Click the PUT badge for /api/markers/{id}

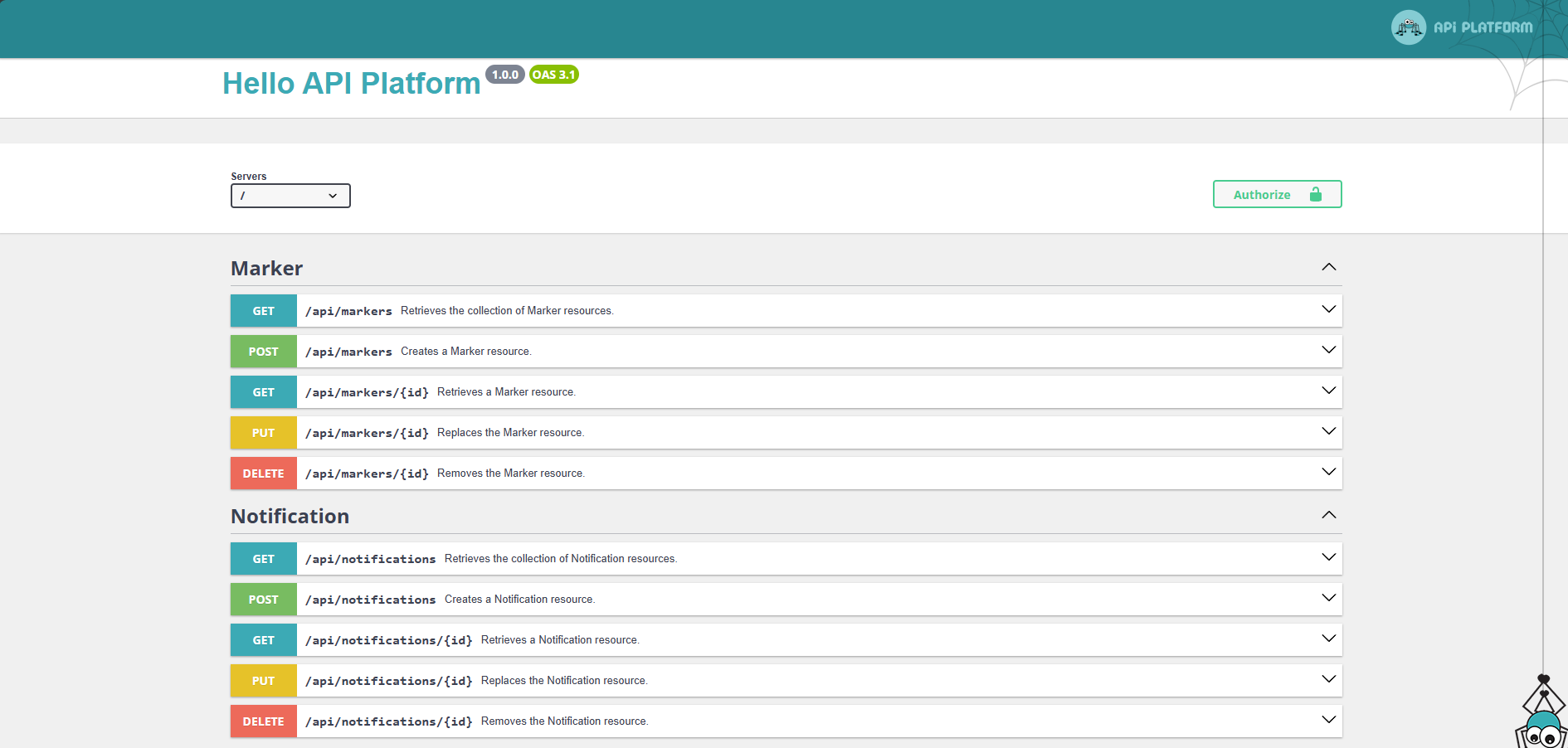[x=263, y=433]
